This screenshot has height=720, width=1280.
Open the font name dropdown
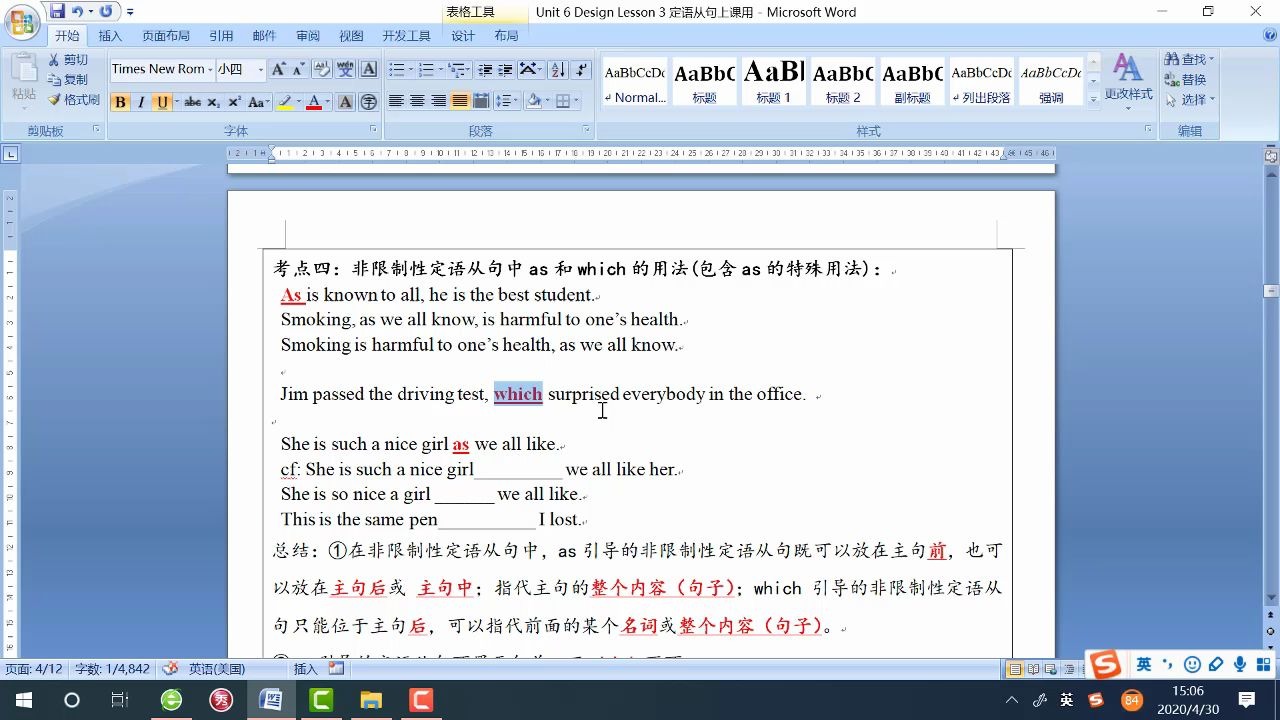coord(210,69)
